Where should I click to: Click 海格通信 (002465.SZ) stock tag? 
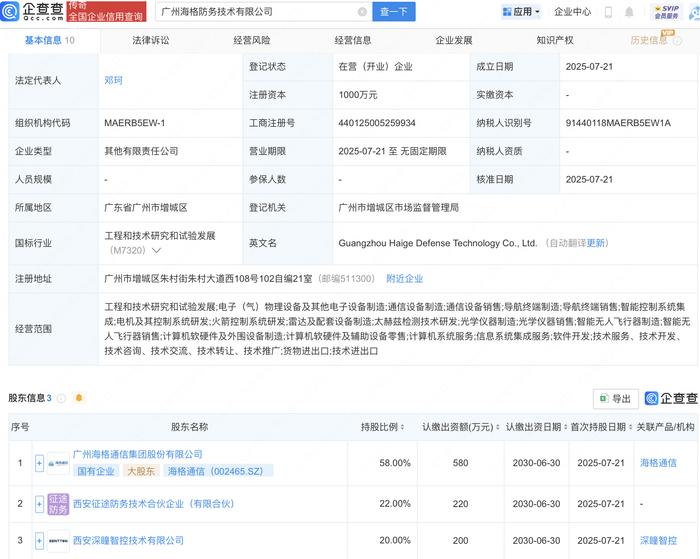[x=216, y=471]
